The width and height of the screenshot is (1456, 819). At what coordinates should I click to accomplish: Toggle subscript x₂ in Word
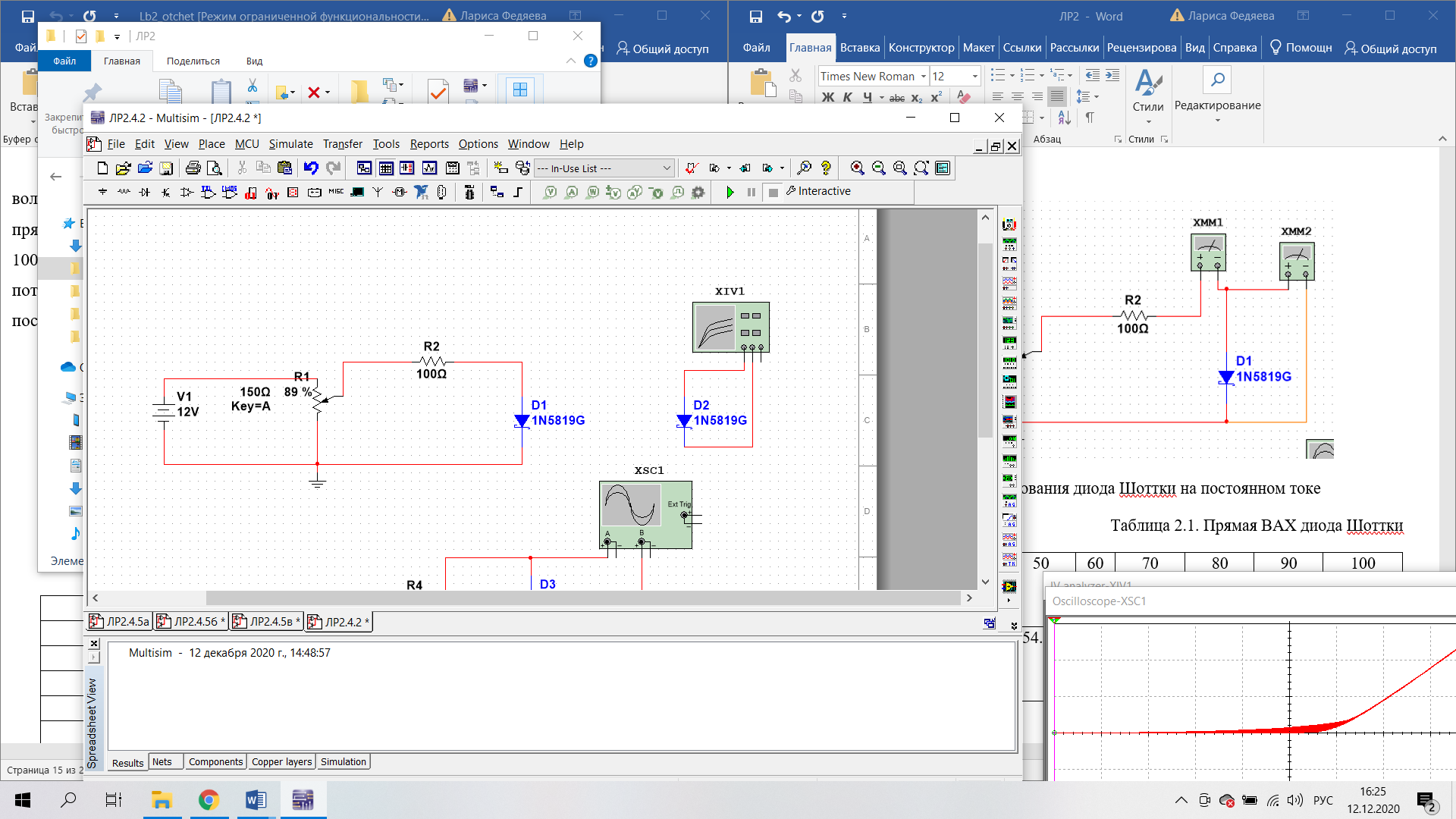tap(917, 97)
